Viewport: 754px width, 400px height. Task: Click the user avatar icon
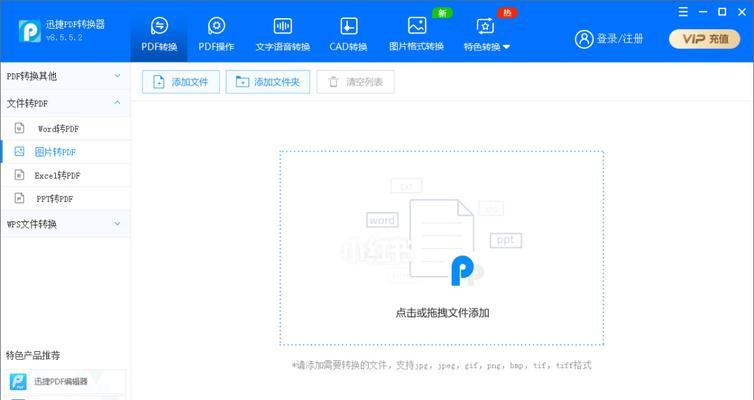coord(584,39)
